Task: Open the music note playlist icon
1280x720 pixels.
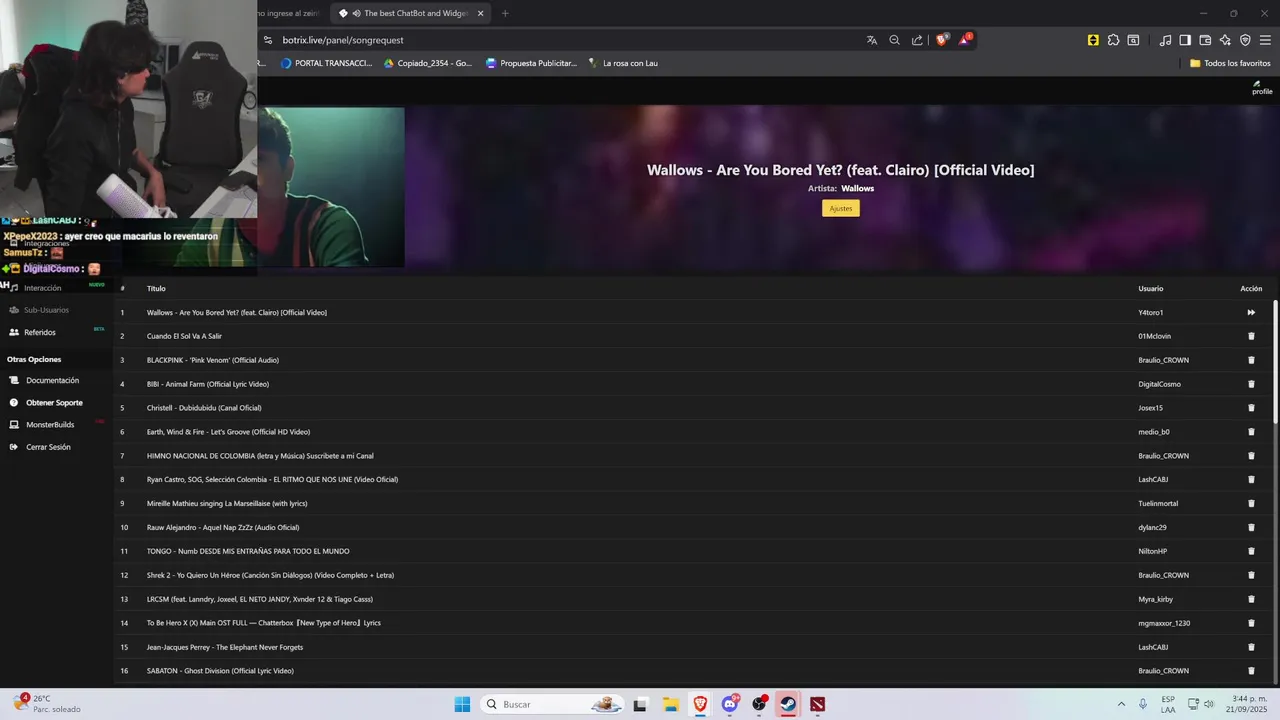Action: point(1165,40)
